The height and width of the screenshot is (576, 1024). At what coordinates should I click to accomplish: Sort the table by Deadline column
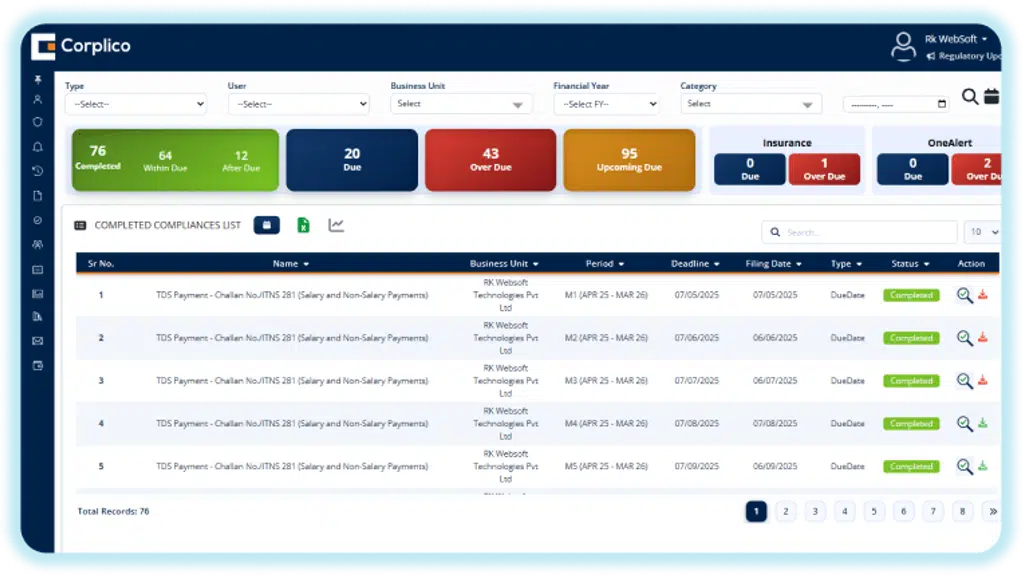[695, 264]
